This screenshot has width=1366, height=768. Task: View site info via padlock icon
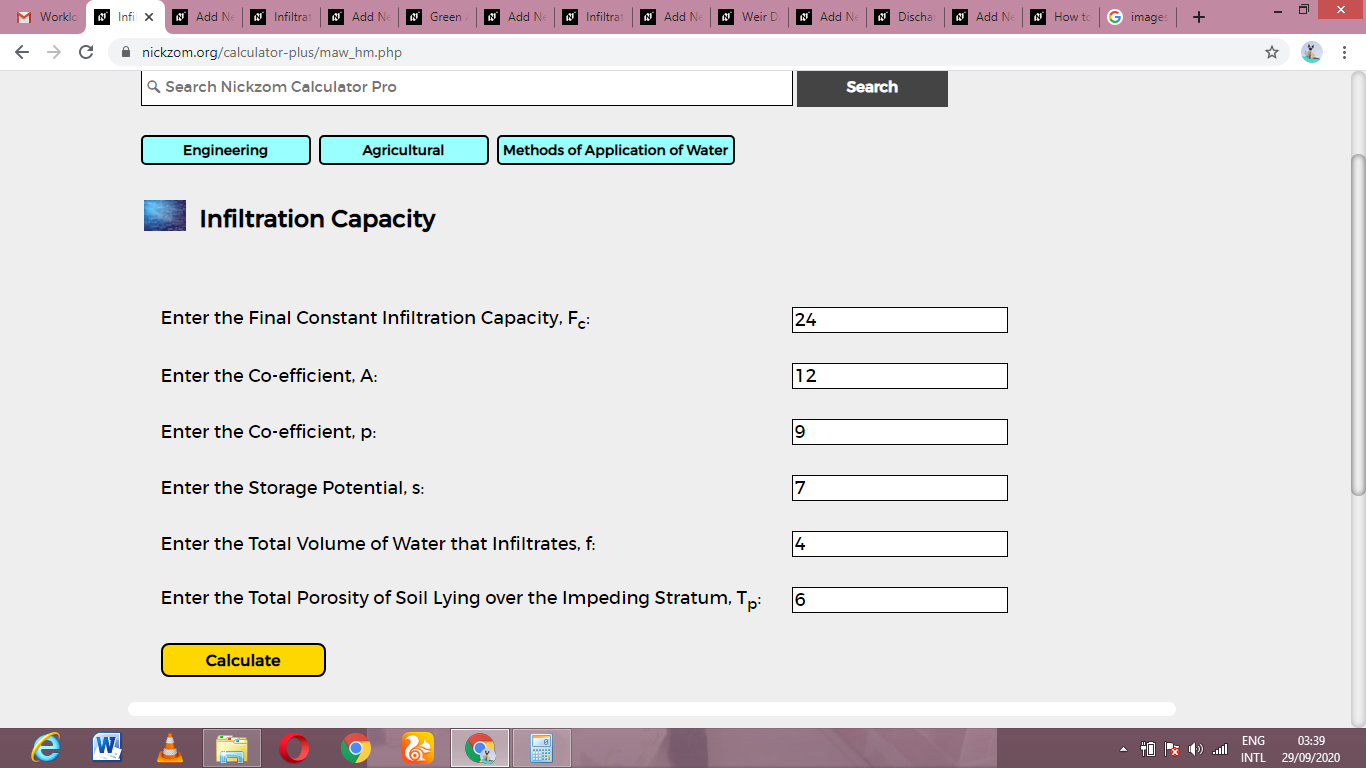(x=126, y=52)
